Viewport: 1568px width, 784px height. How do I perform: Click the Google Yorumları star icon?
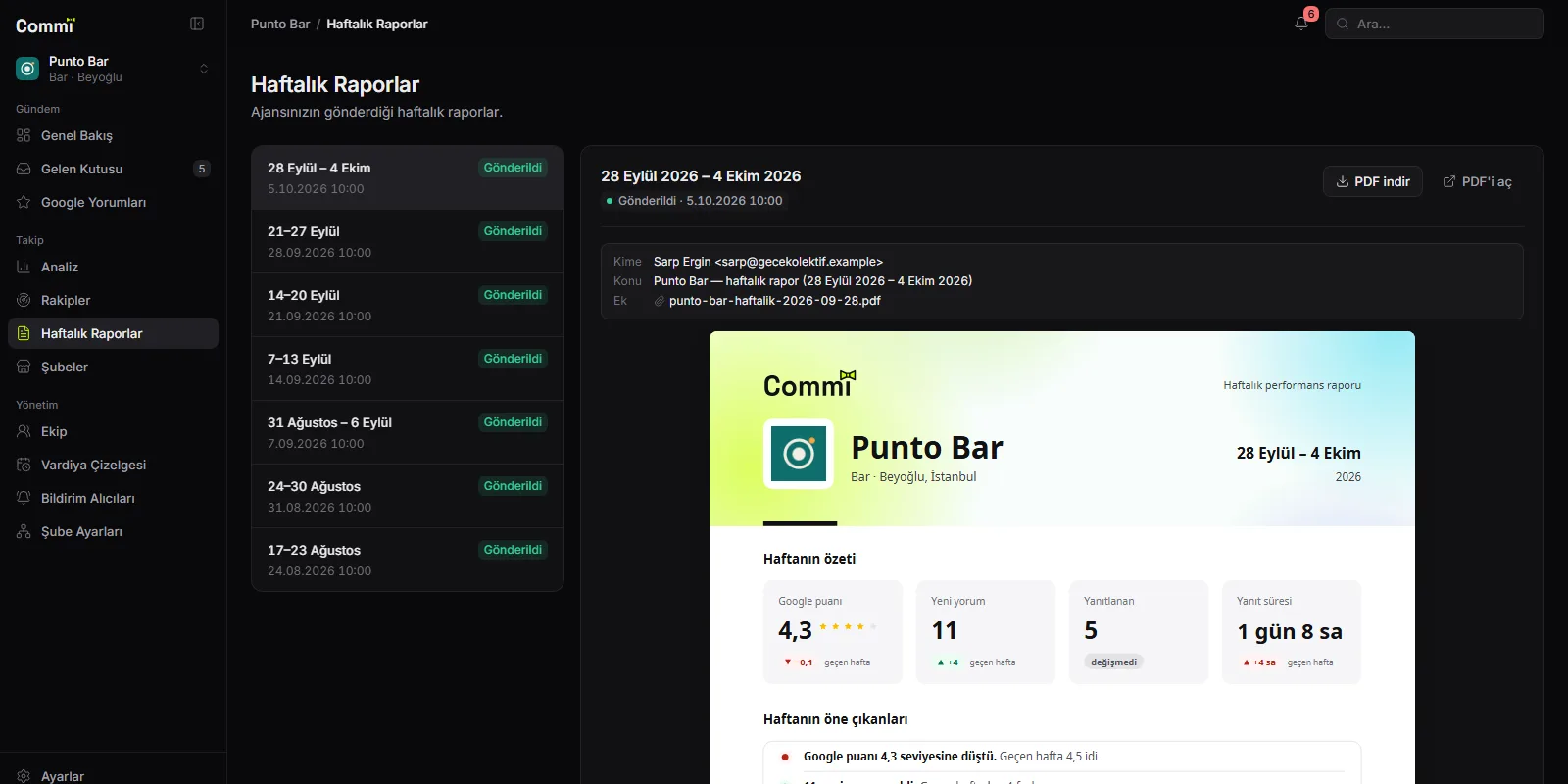[x=24, y=202]
